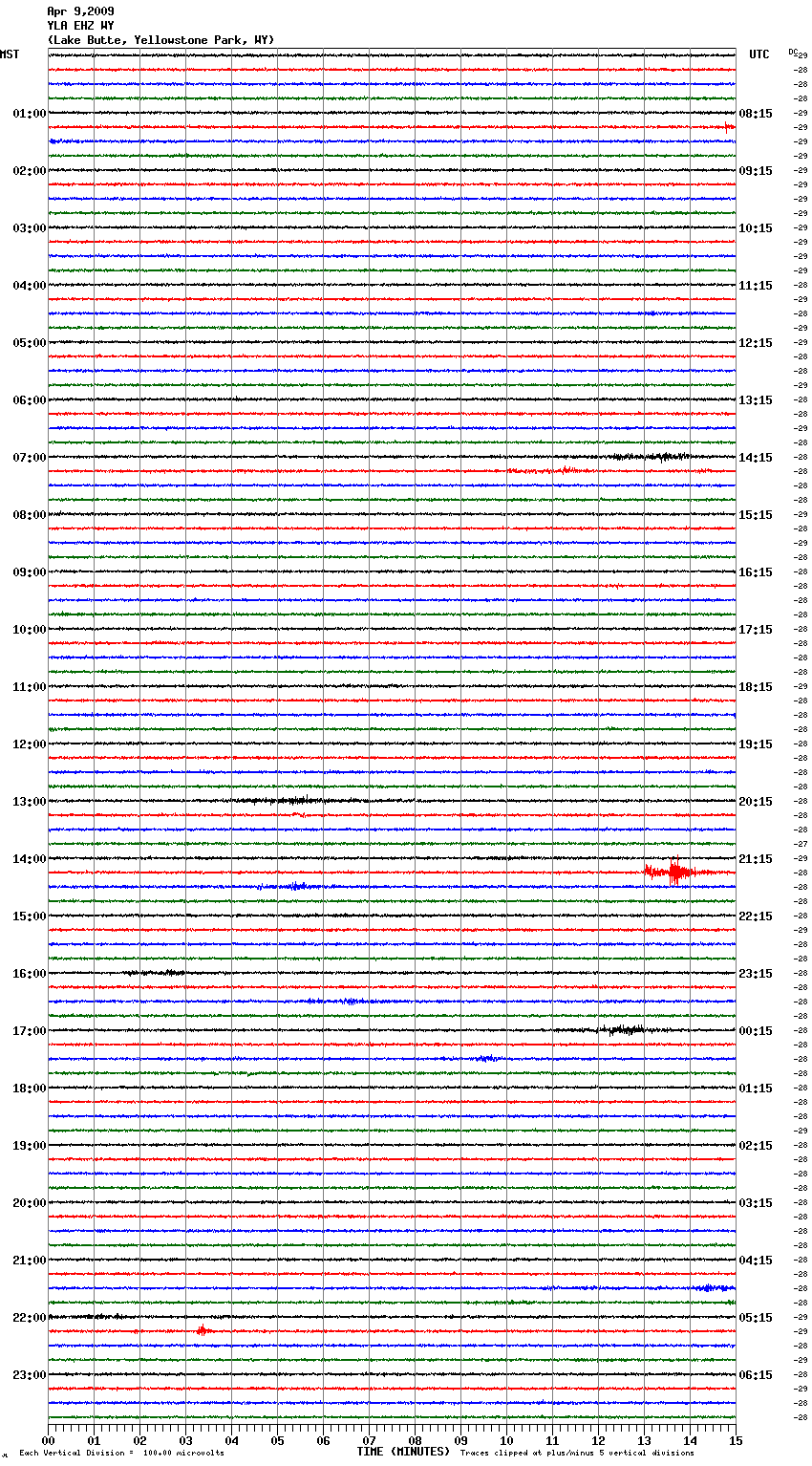
Task: Click the 20:15 UTC time label
Action: [x=756, y=802]
